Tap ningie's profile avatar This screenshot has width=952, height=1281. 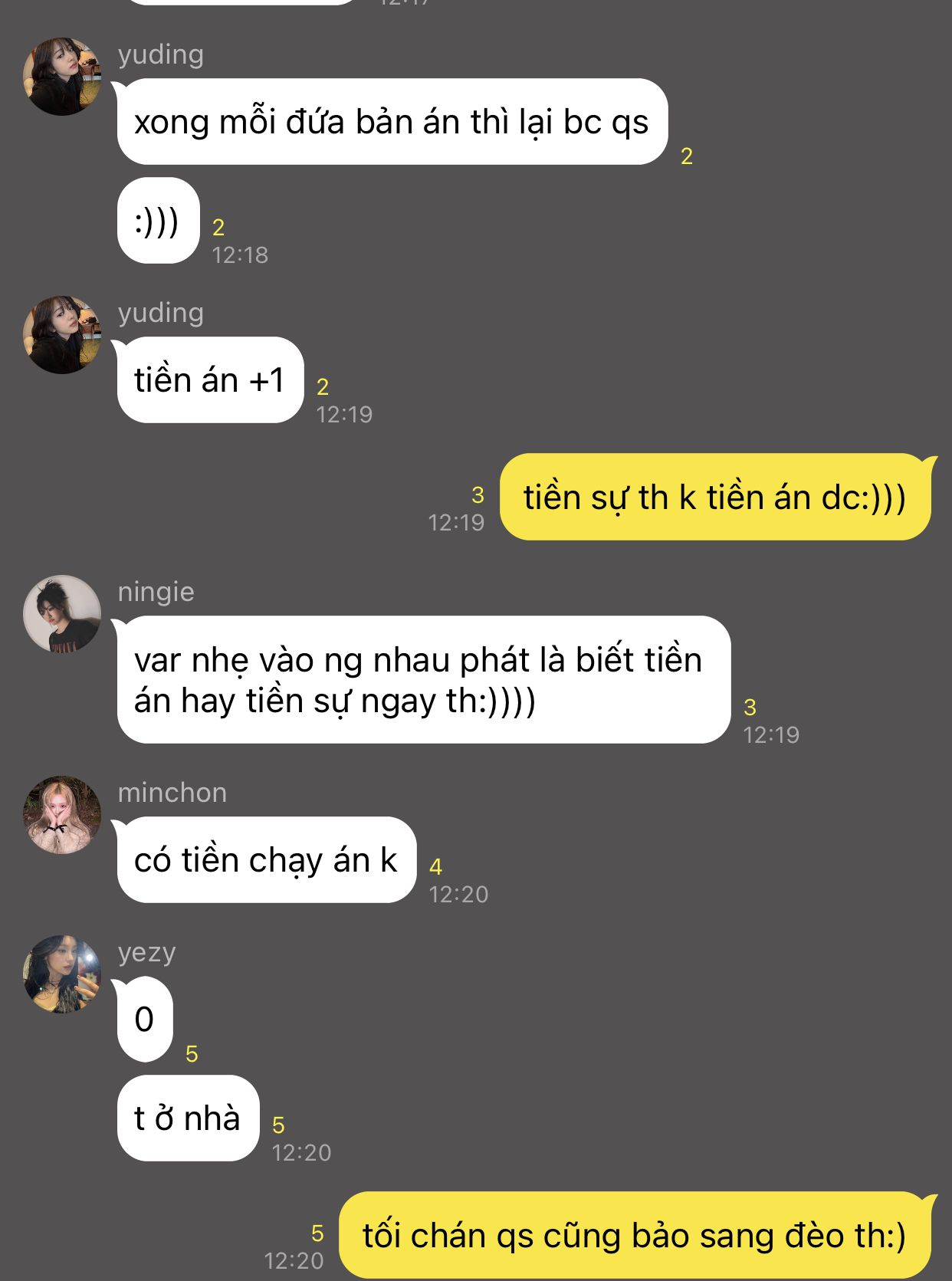coord(62,614)
